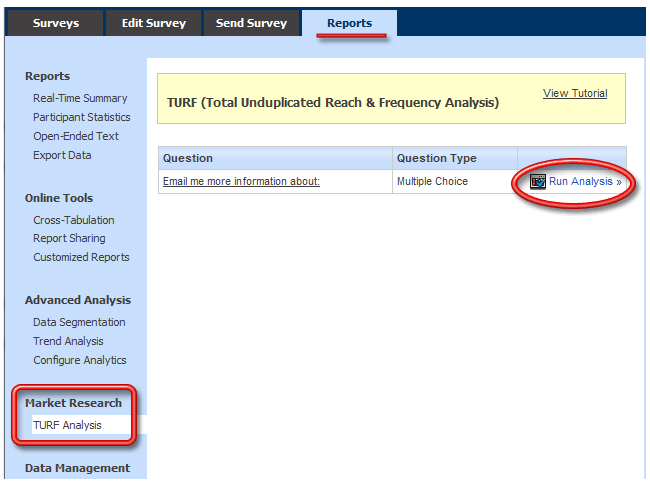Open 'Email me more information about:' question
This screenshot has height=484, width=650.
point(241,182)
